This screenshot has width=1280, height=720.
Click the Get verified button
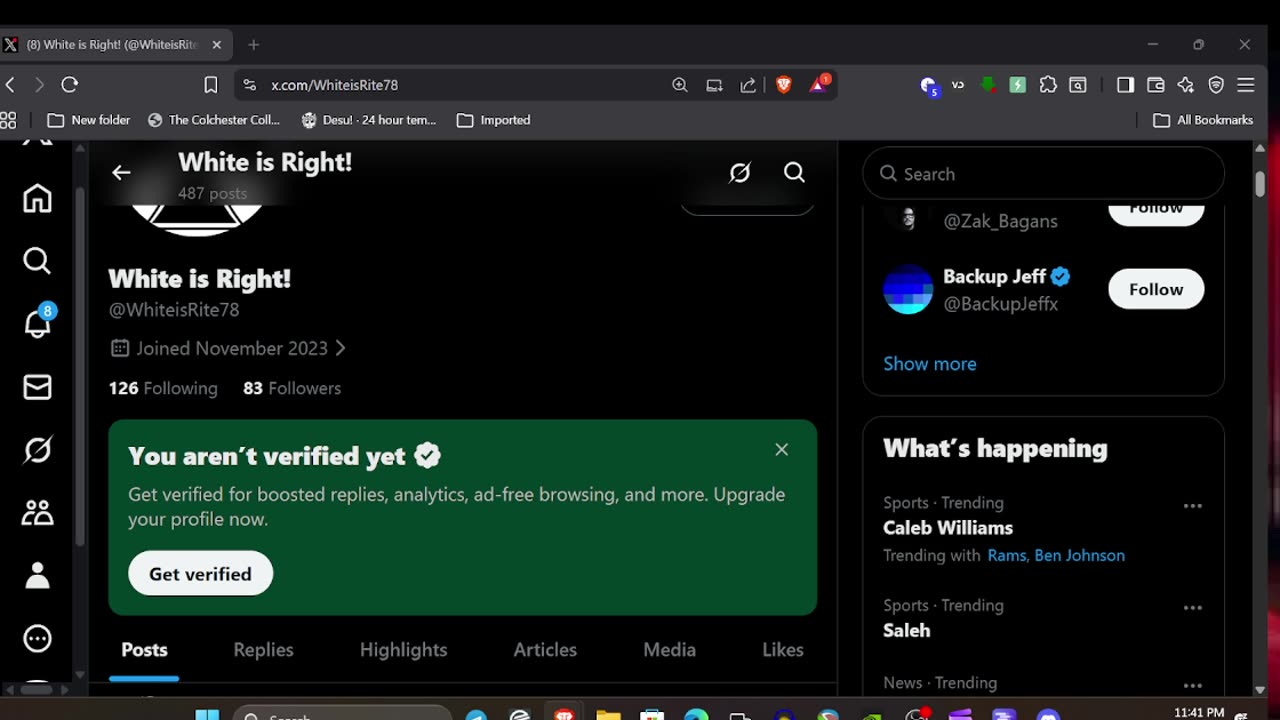click(200, 573)
